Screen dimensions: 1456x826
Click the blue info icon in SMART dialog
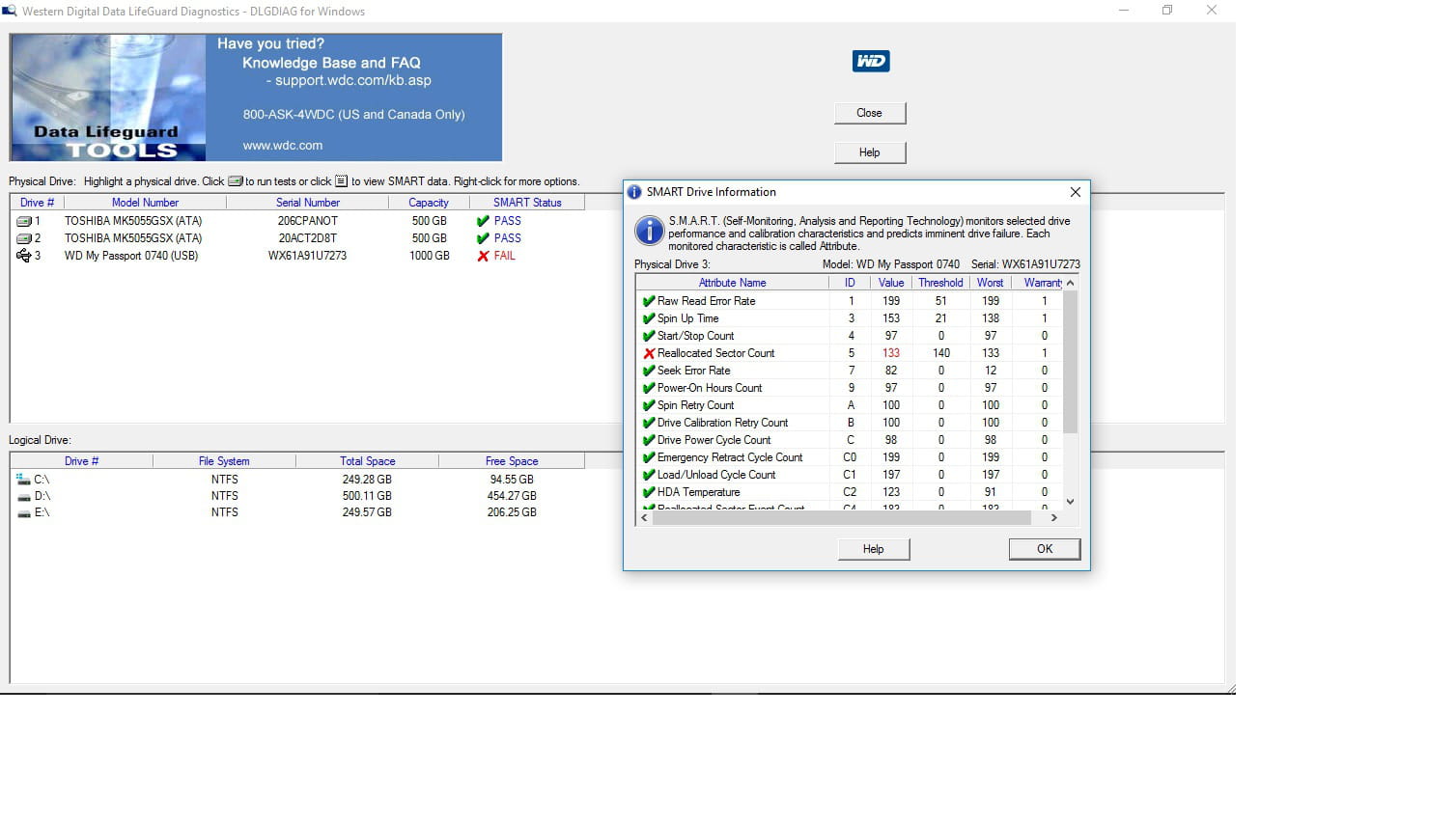[649, 231]
